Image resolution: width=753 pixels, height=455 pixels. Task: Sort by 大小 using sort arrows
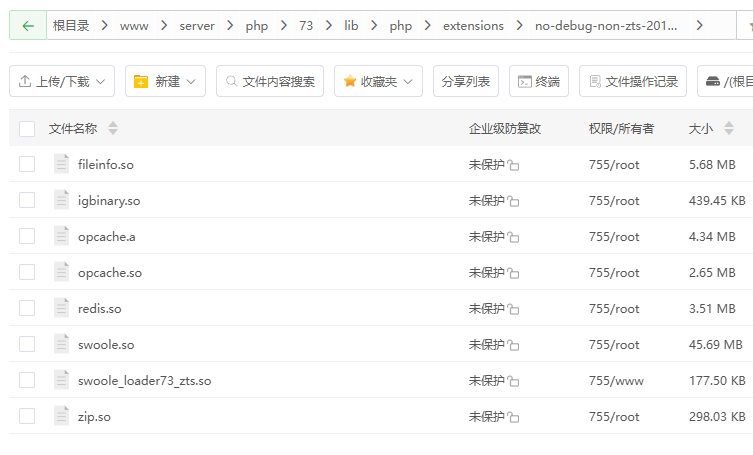[729, 128]
